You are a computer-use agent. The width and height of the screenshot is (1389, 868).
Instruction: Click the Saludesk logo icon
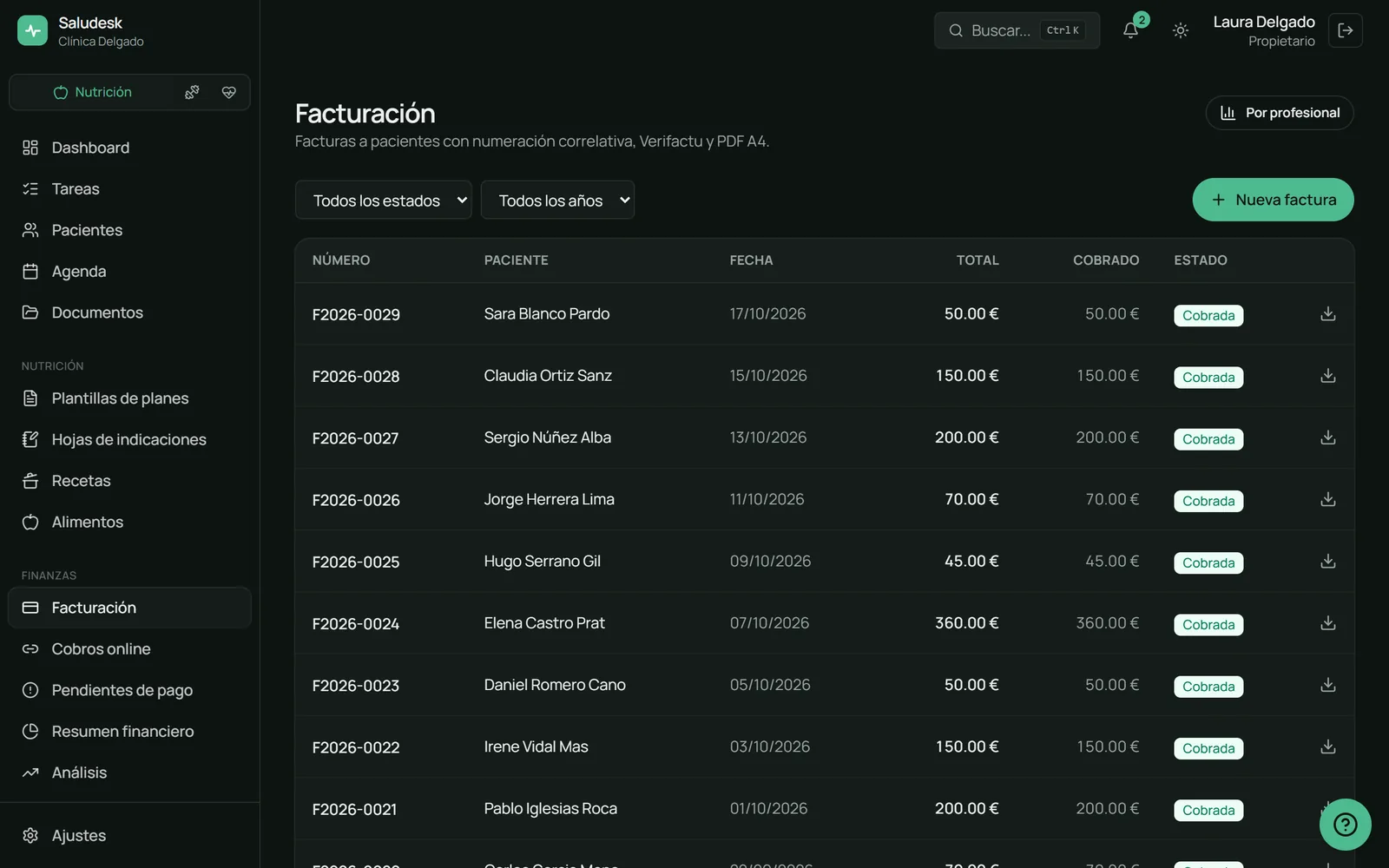[x=32, y=30]
